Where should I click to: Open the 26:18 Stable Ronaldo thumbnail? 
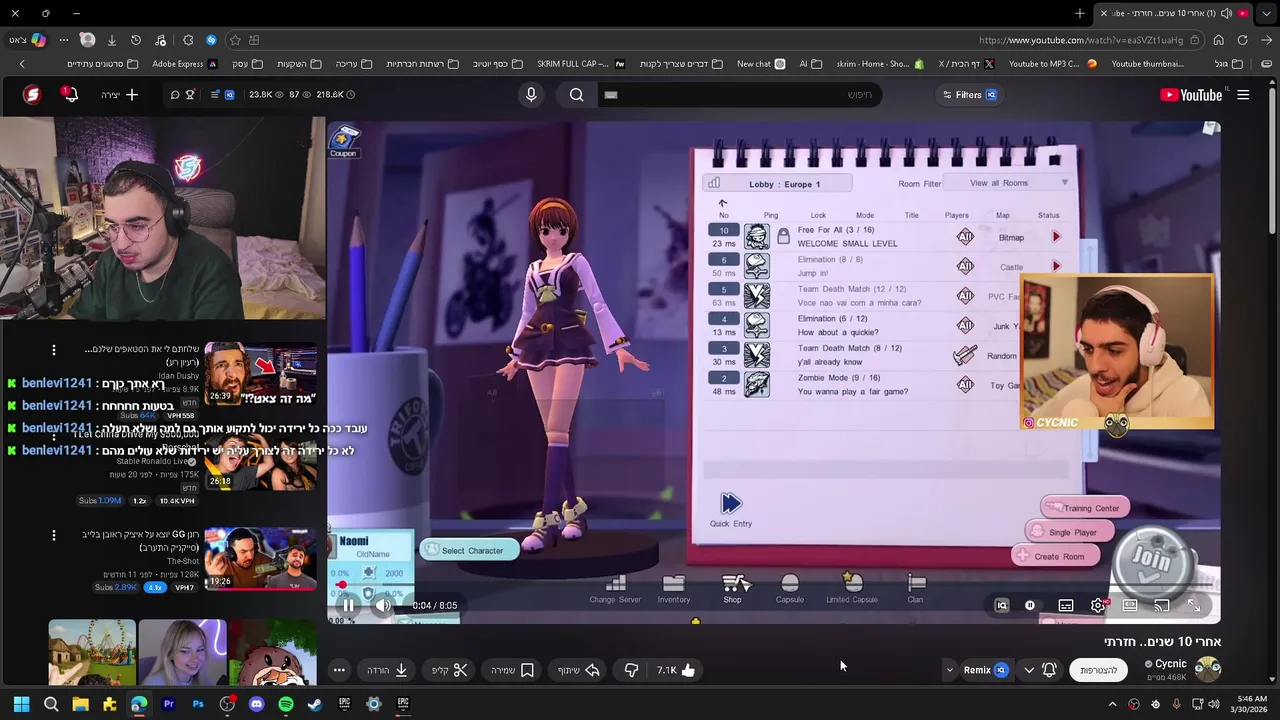point(261,459)
